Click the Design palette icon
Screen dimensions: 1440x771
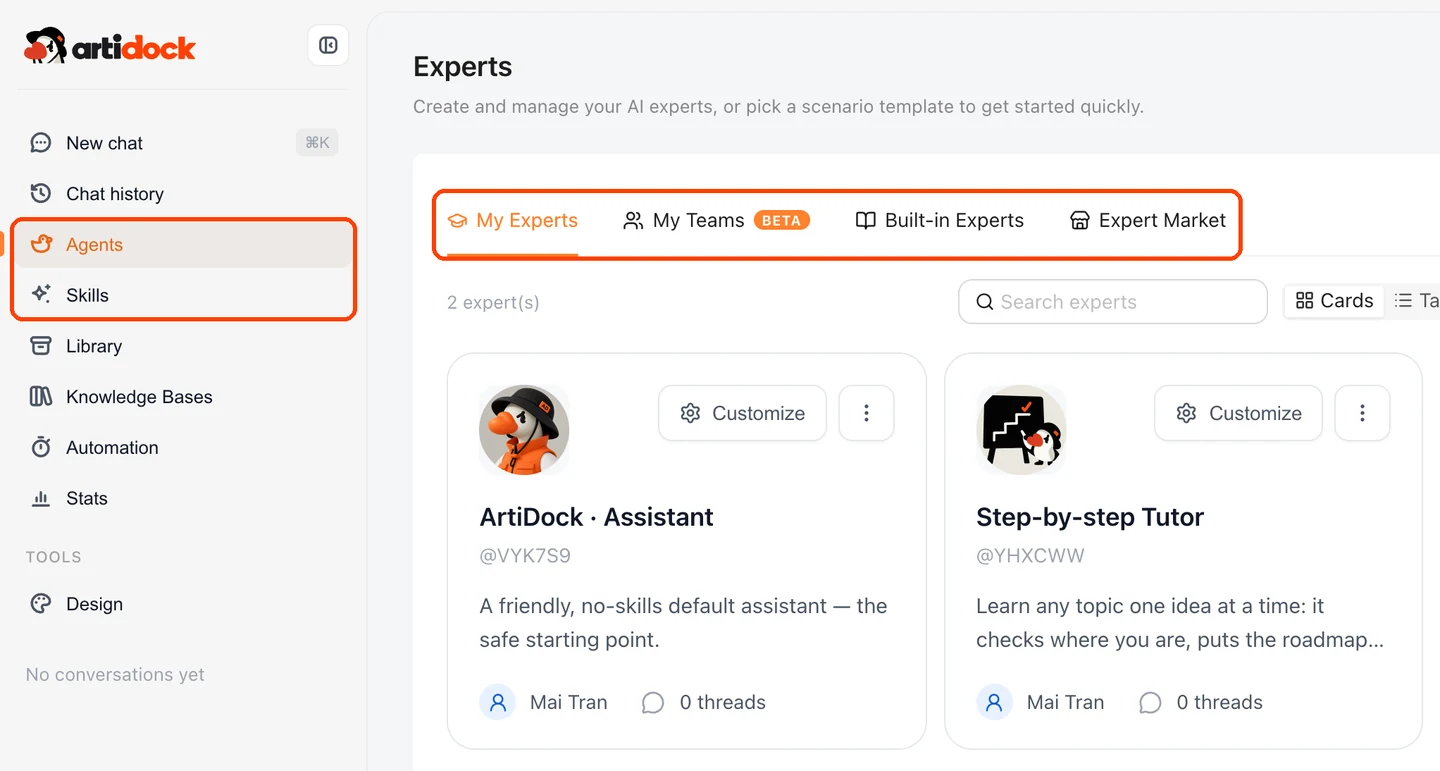point(41,604)
